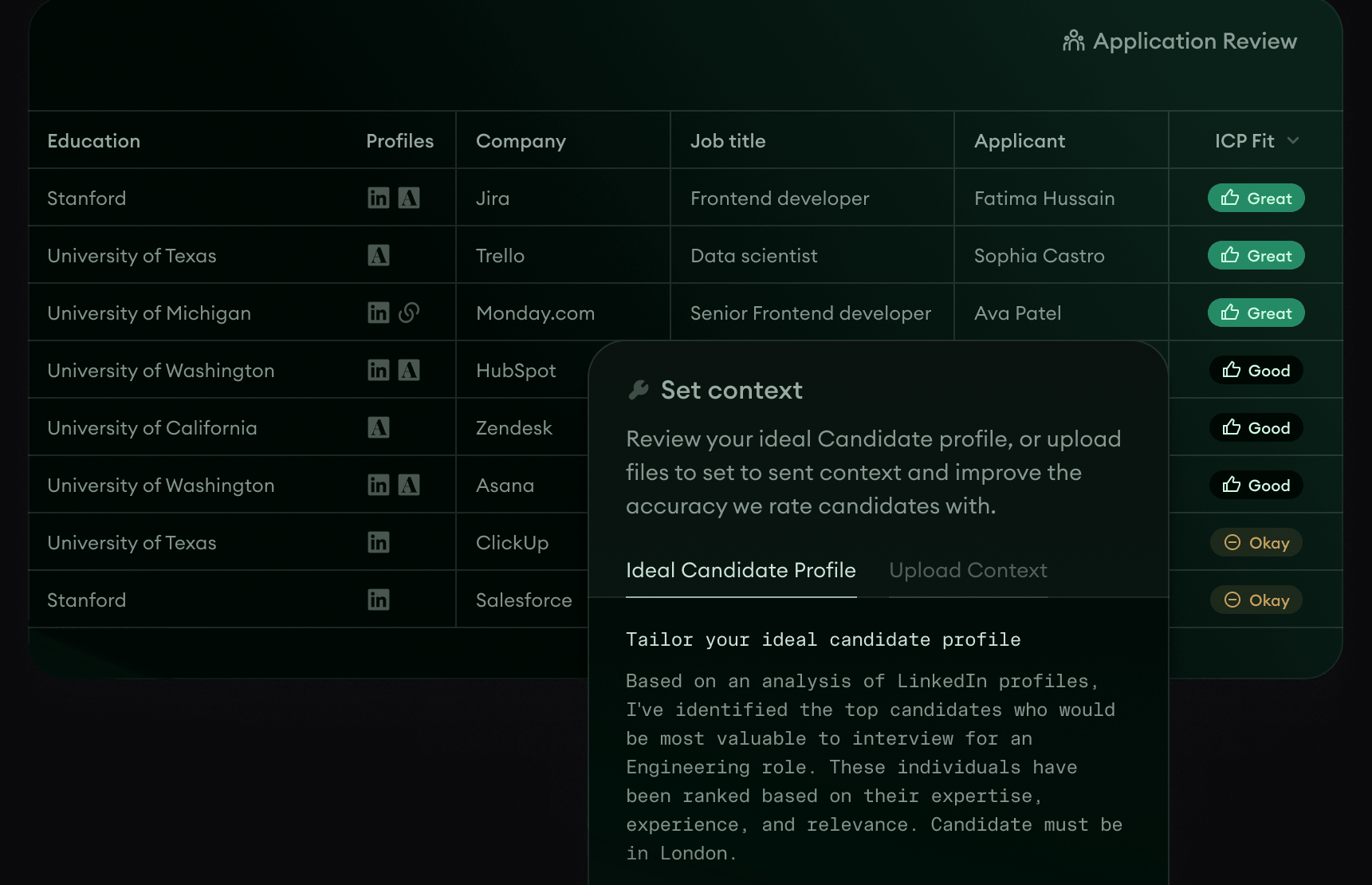This screenshot has width=1372, height=885.
Task: Switch to Ideal Candidate Profile tab
Action: coord(741,570)
